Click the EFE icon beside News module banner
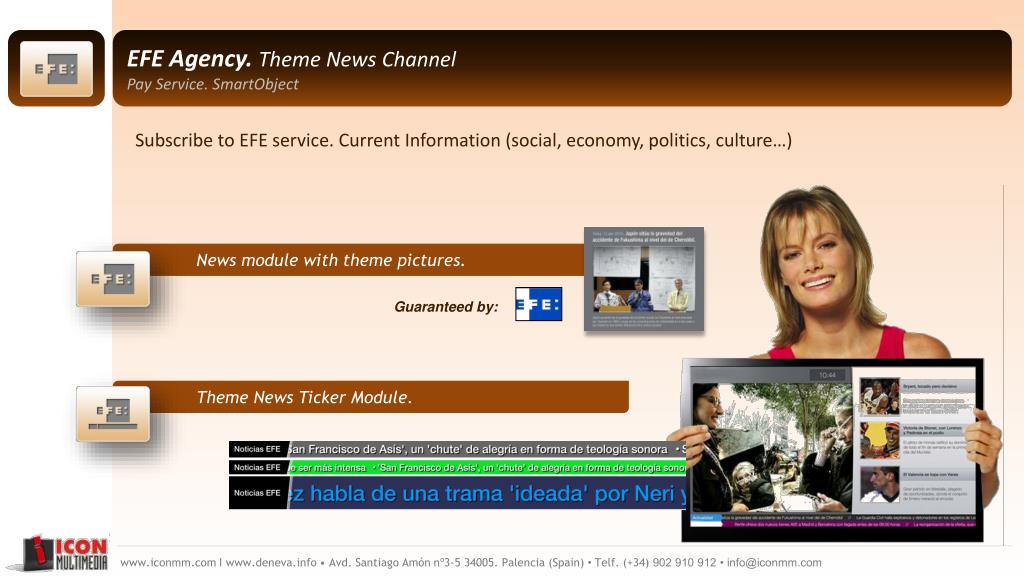1024x576 pixels. click(x=113, y=279)
